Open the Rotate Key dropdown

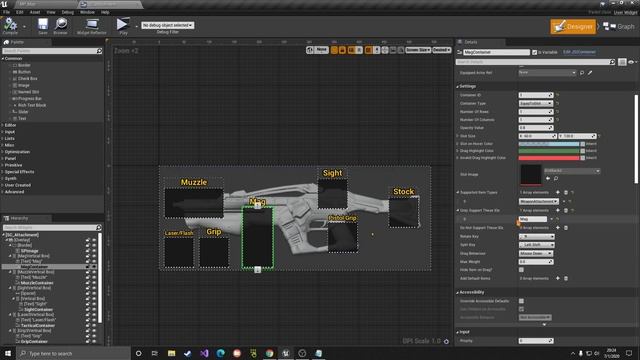[537, 236]
